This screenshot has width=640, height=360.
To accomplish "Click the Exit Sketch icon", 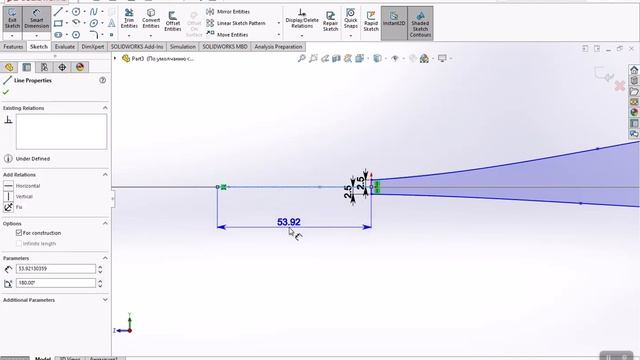I will (x=12, y=19).
